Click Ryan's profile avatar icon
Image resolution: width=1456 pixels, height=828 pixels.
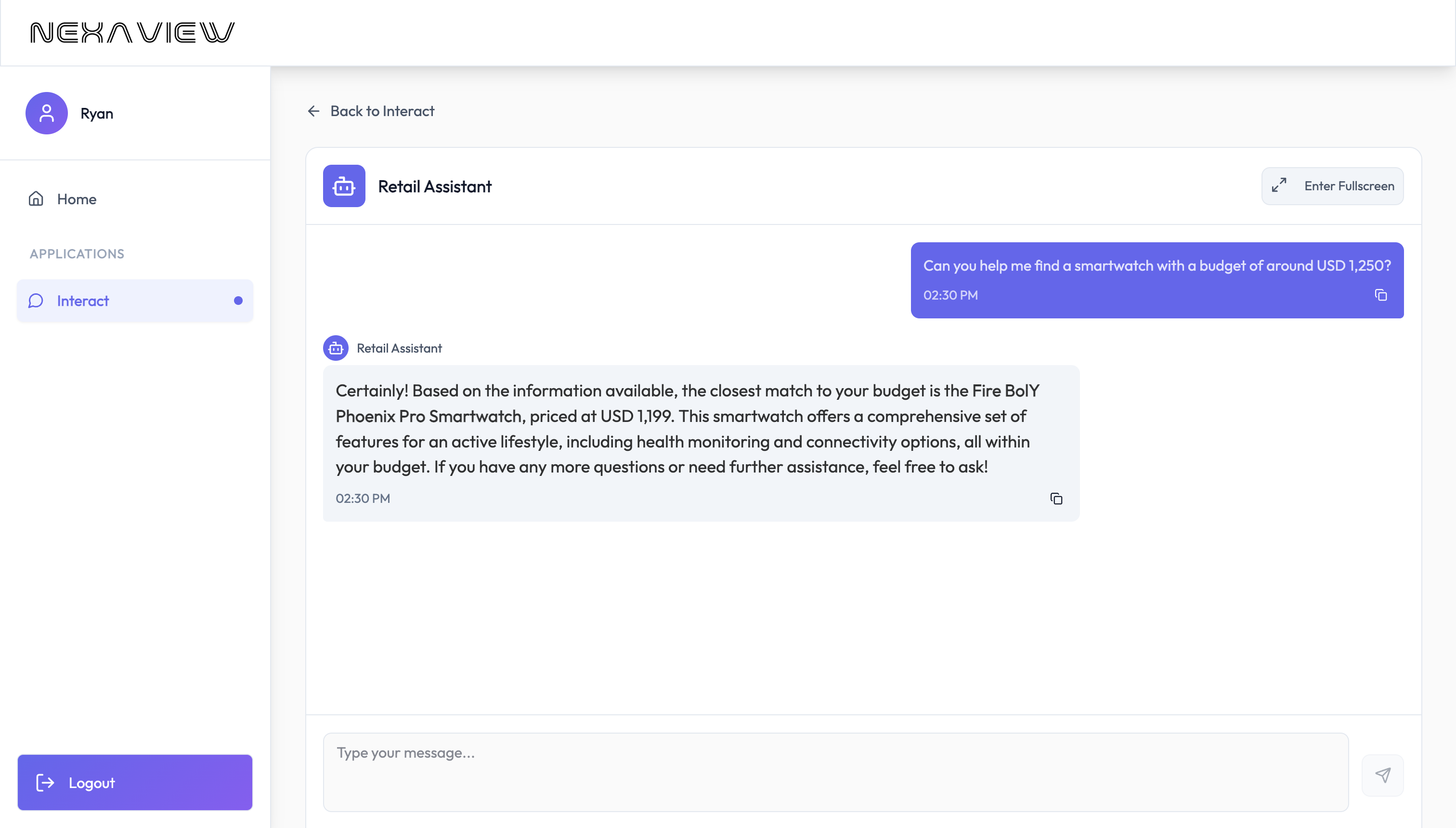point(47,113)
